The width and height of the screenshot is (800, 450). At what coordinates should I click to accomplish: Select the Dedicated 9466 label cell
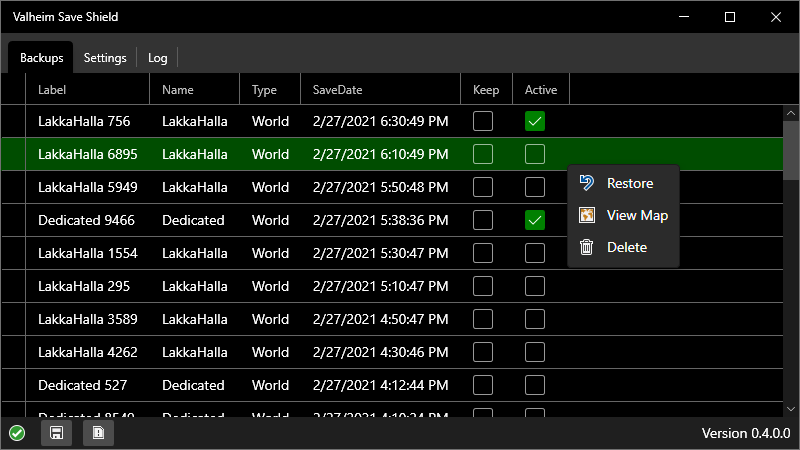pos(87,220)
